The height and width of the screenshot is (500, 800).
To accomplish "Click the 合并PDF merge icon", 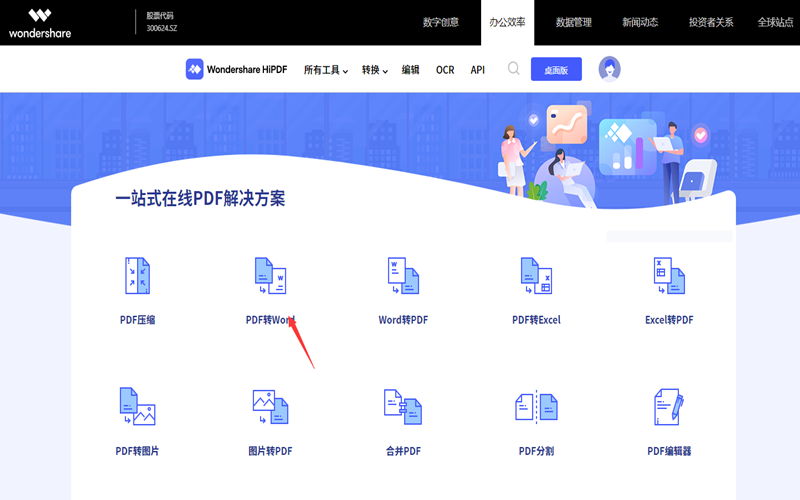I will coord(403,407).
